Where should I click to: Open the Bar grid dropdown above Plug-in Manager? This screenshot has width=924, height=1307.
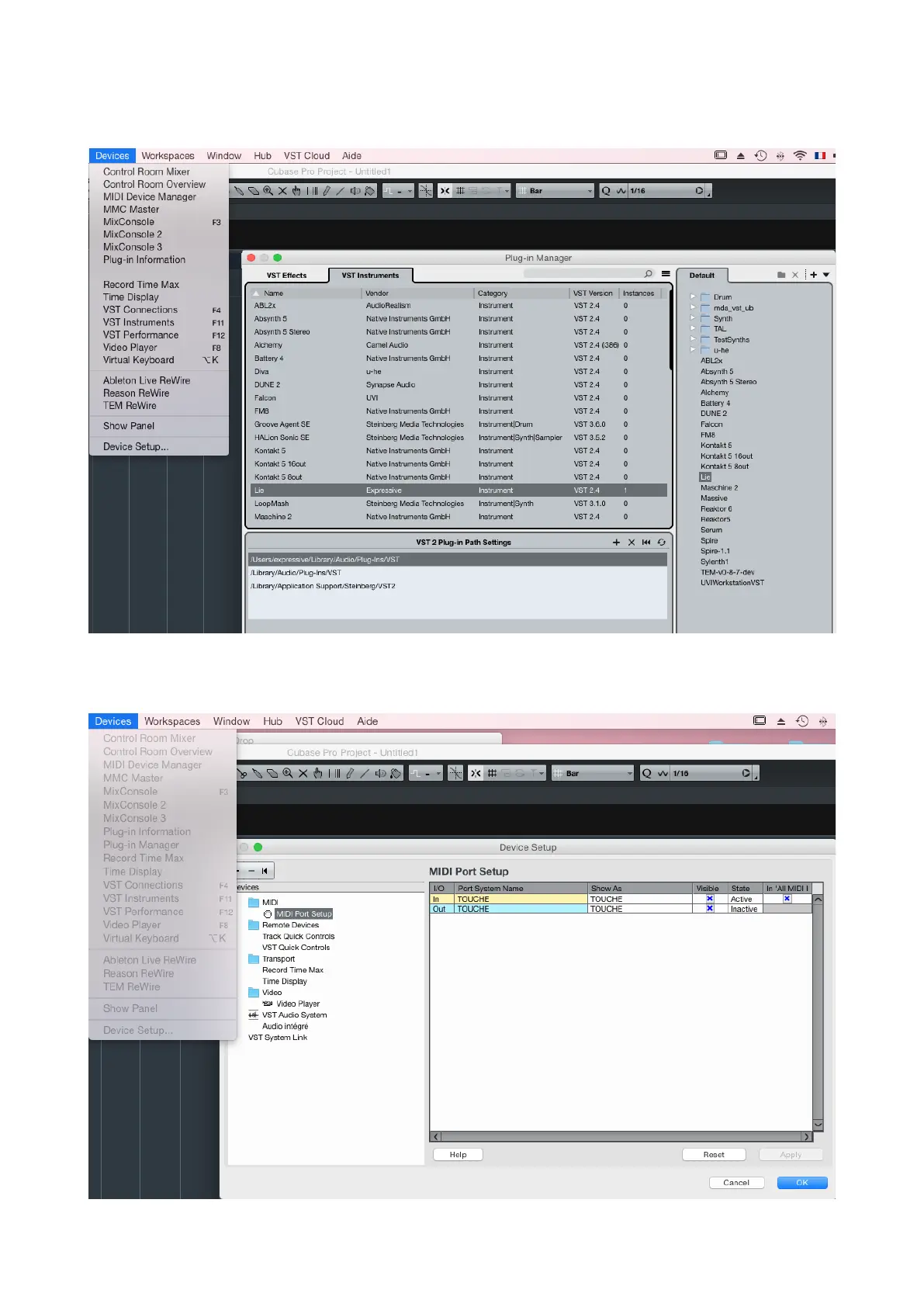click(x=555, y=191)
